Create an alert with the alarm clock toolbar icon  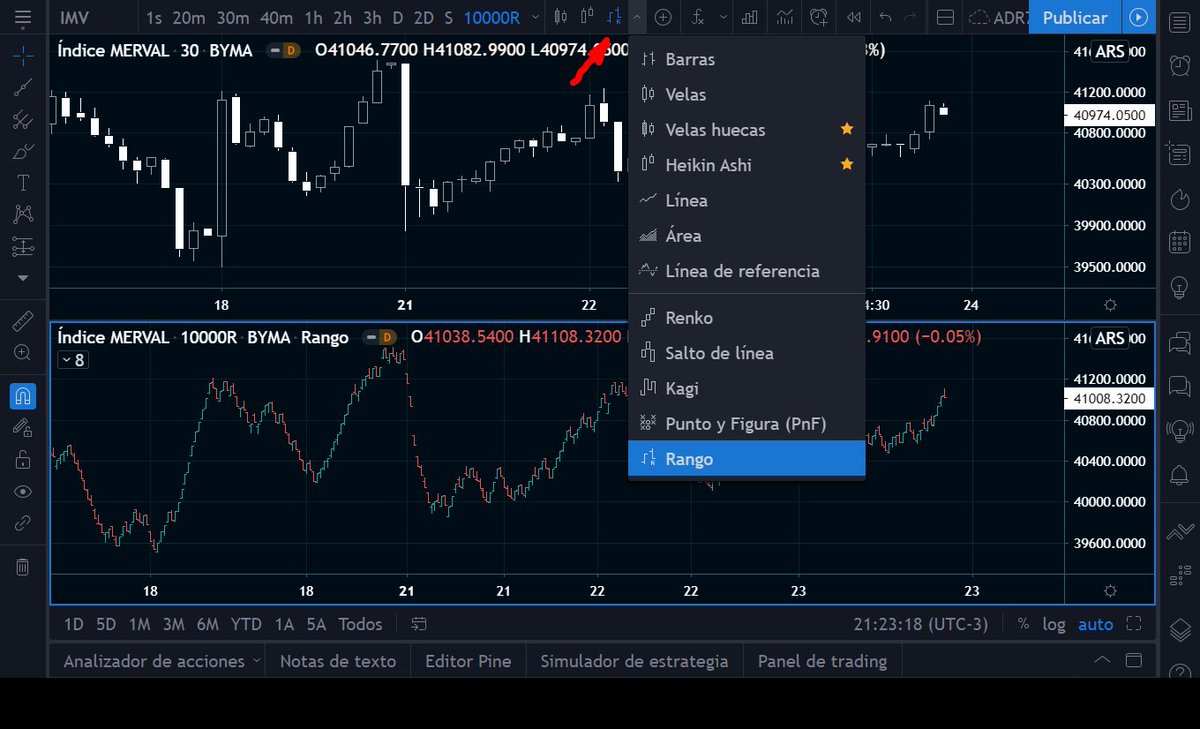pyautogui.click(x=819, y=17)
